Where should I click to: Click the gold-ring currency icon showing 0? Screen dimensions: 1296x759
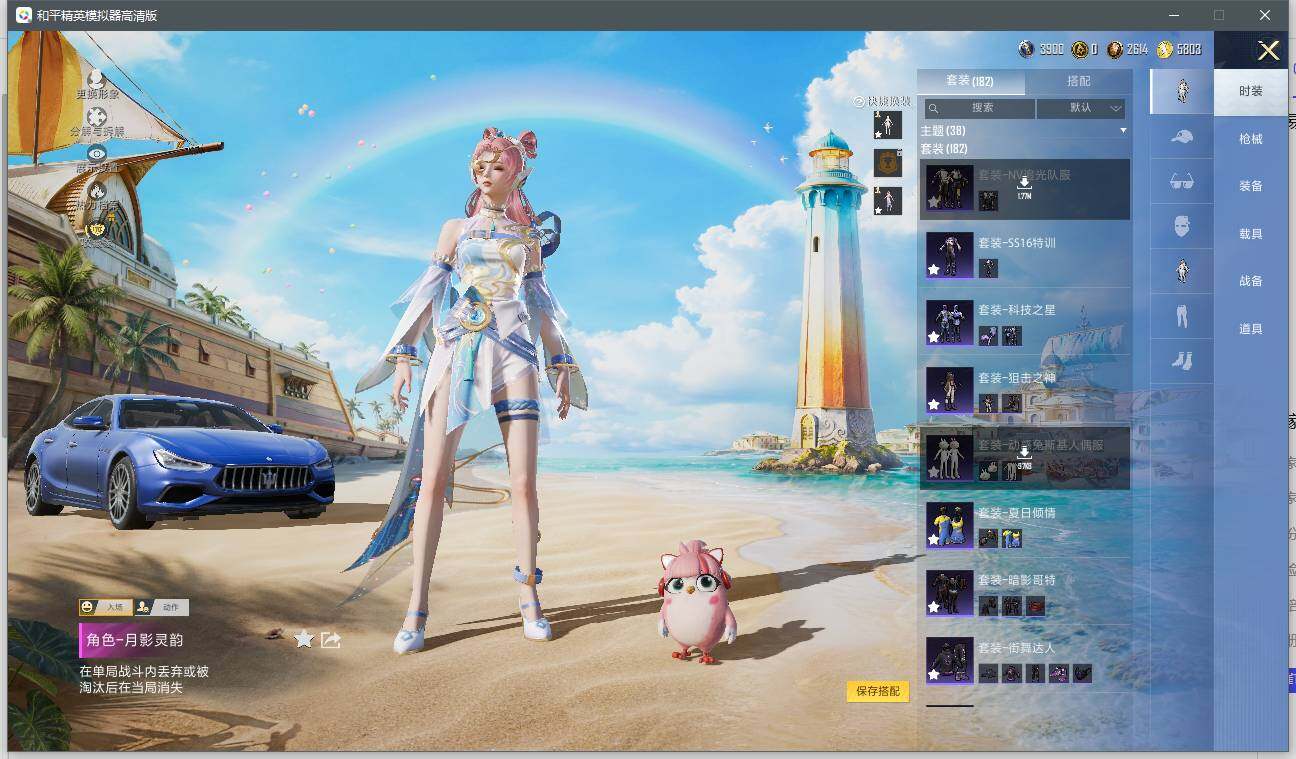(1080, 49)
